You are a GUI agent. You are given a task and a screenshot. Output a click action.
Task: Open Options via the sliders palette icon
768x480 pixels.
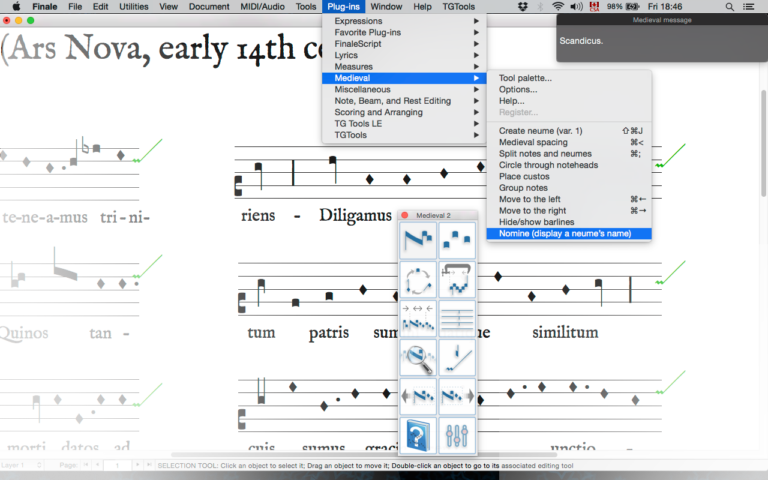point(456,436)
